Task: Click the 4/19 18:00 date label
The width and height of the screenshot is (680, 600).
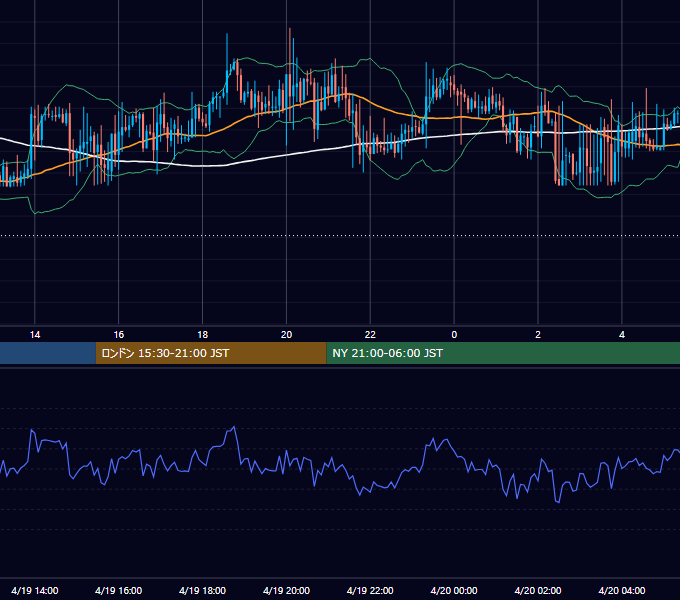Action: (203, 590)
